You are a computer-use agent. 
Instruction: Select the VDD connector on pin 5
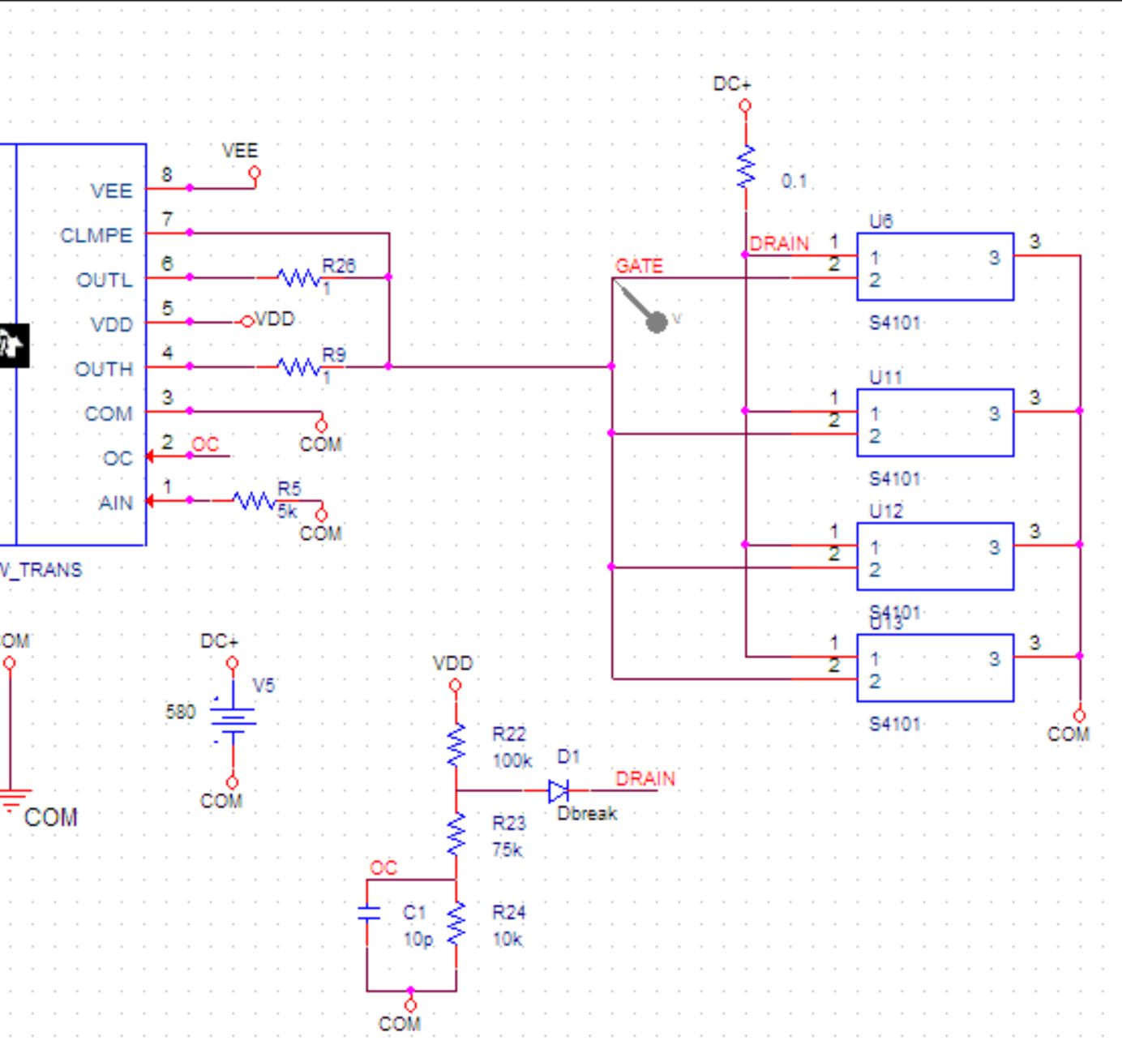pos(247,322)
